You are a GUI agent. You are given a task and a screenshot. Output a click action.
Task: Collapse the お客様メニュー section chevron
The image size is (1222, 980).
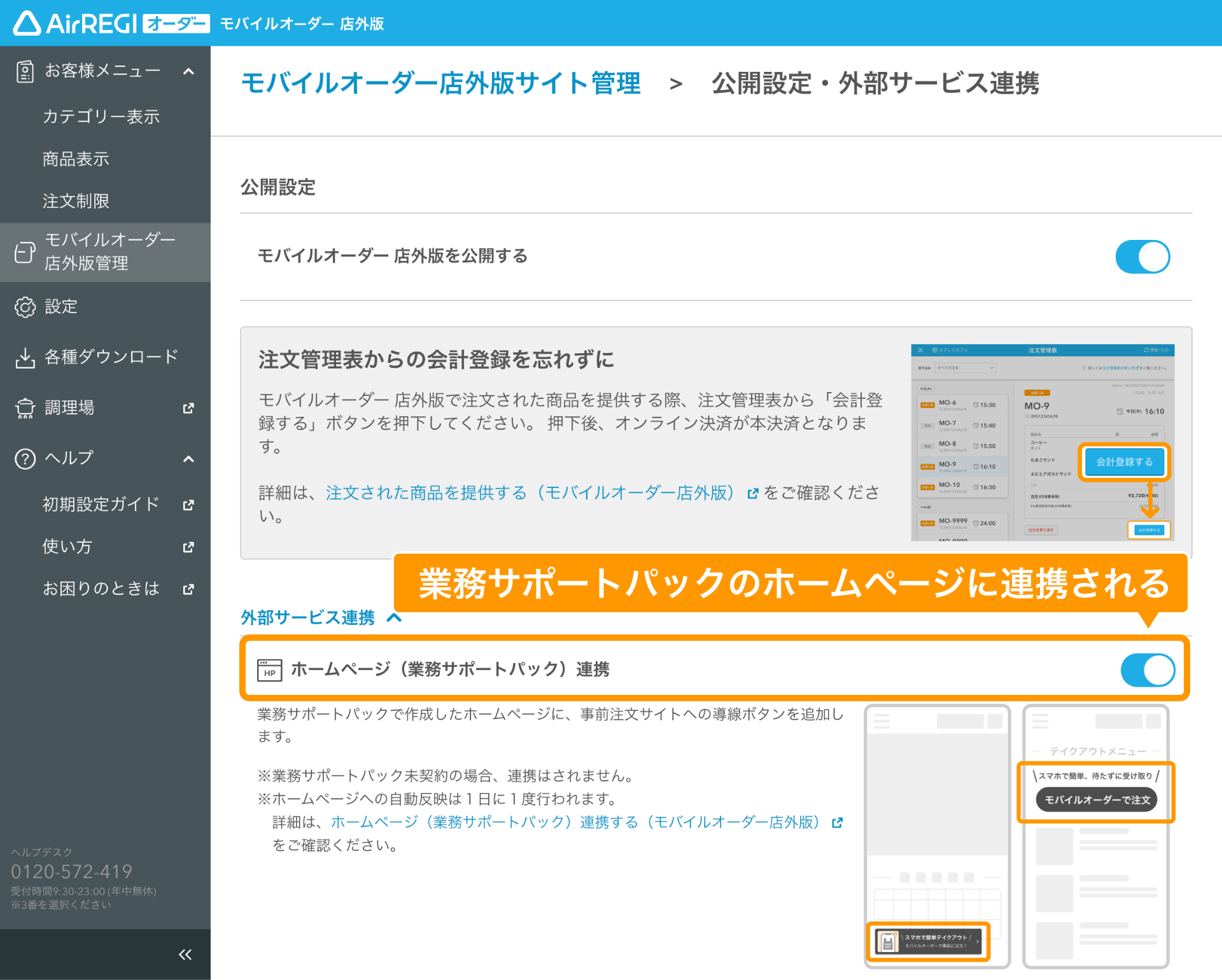(x=188, y=71)
